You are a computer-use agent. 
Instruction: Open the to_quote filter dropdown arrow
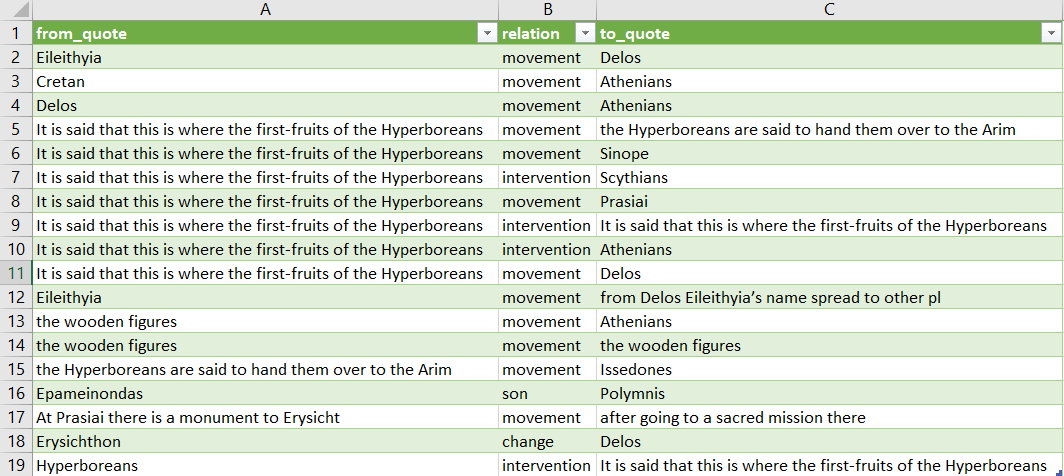click(x=1050, y=34)
